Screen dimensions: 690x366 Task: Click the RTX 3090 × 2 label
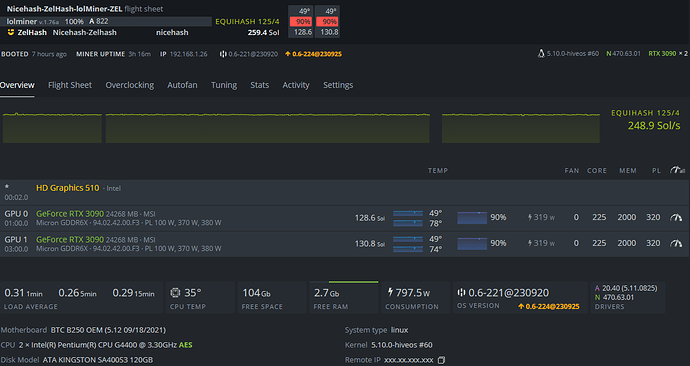(668, 54)
